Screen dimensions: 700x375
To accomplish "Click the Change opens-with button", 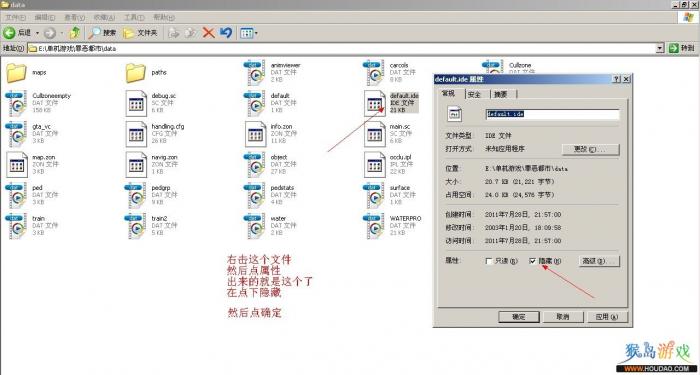I will 590,149.
